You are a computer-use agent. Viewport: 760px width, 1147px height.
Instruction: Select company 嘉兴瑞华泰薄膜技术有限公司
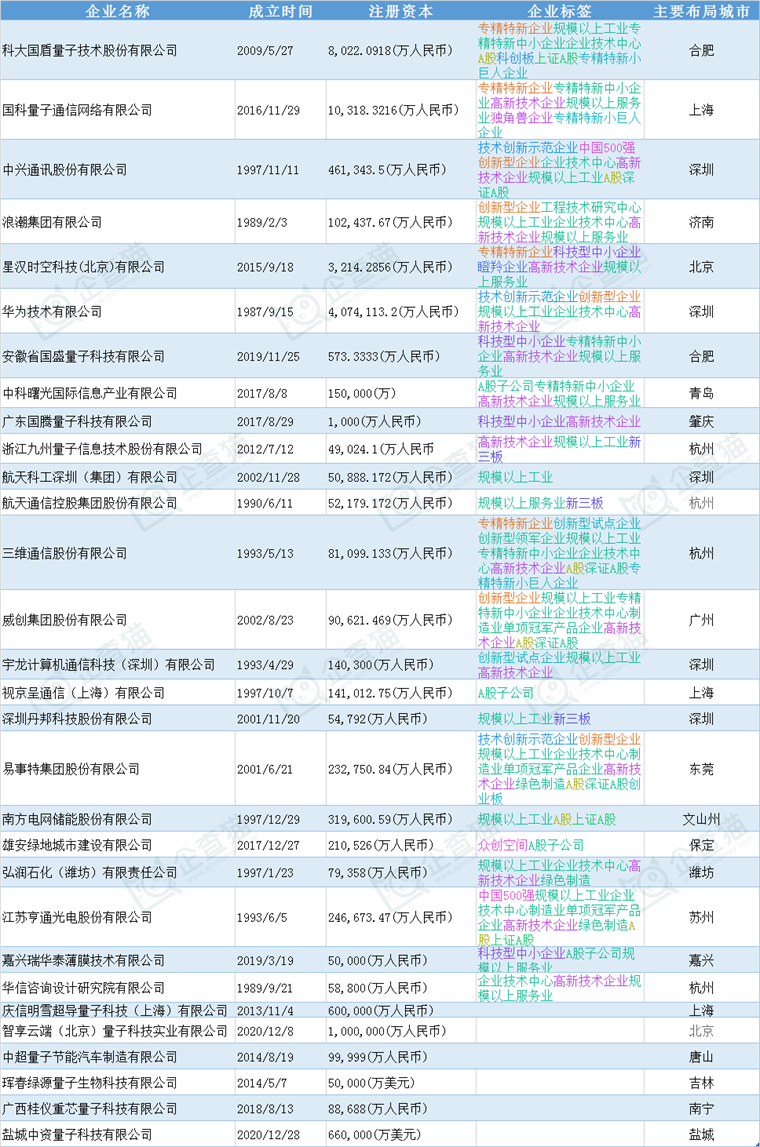(83, 960)
